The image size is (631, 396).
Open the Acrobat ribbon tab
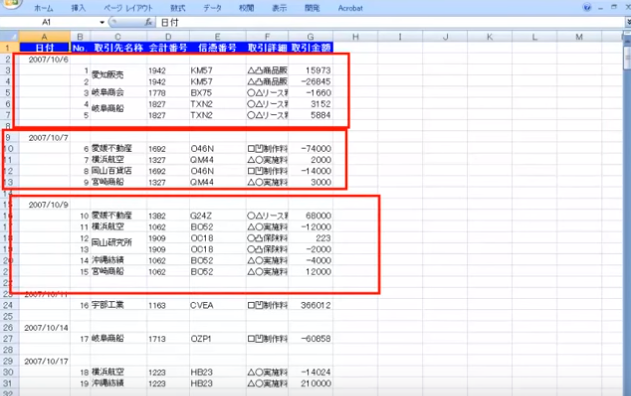click(x=350, y=8)
